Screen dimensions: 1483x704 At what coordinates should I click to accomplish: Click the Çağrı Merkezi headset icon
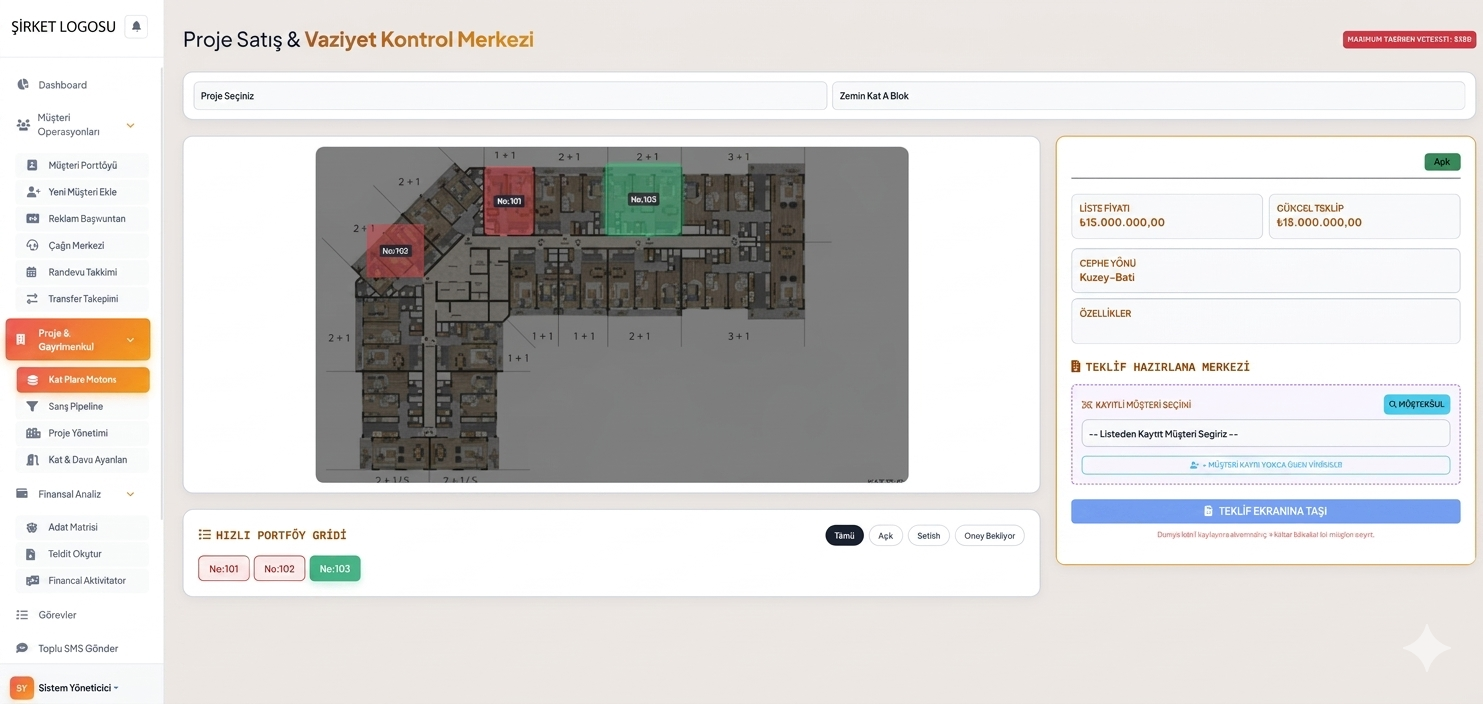[32, 245]
